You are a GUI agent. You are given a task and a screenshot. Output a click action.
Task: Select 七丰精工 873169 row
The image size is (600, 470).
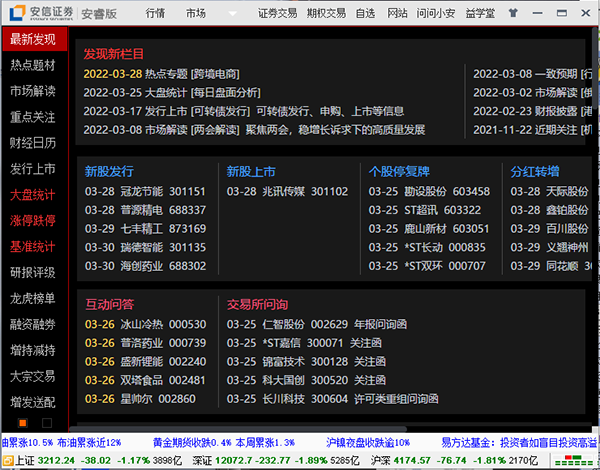[x=145, y=229]
